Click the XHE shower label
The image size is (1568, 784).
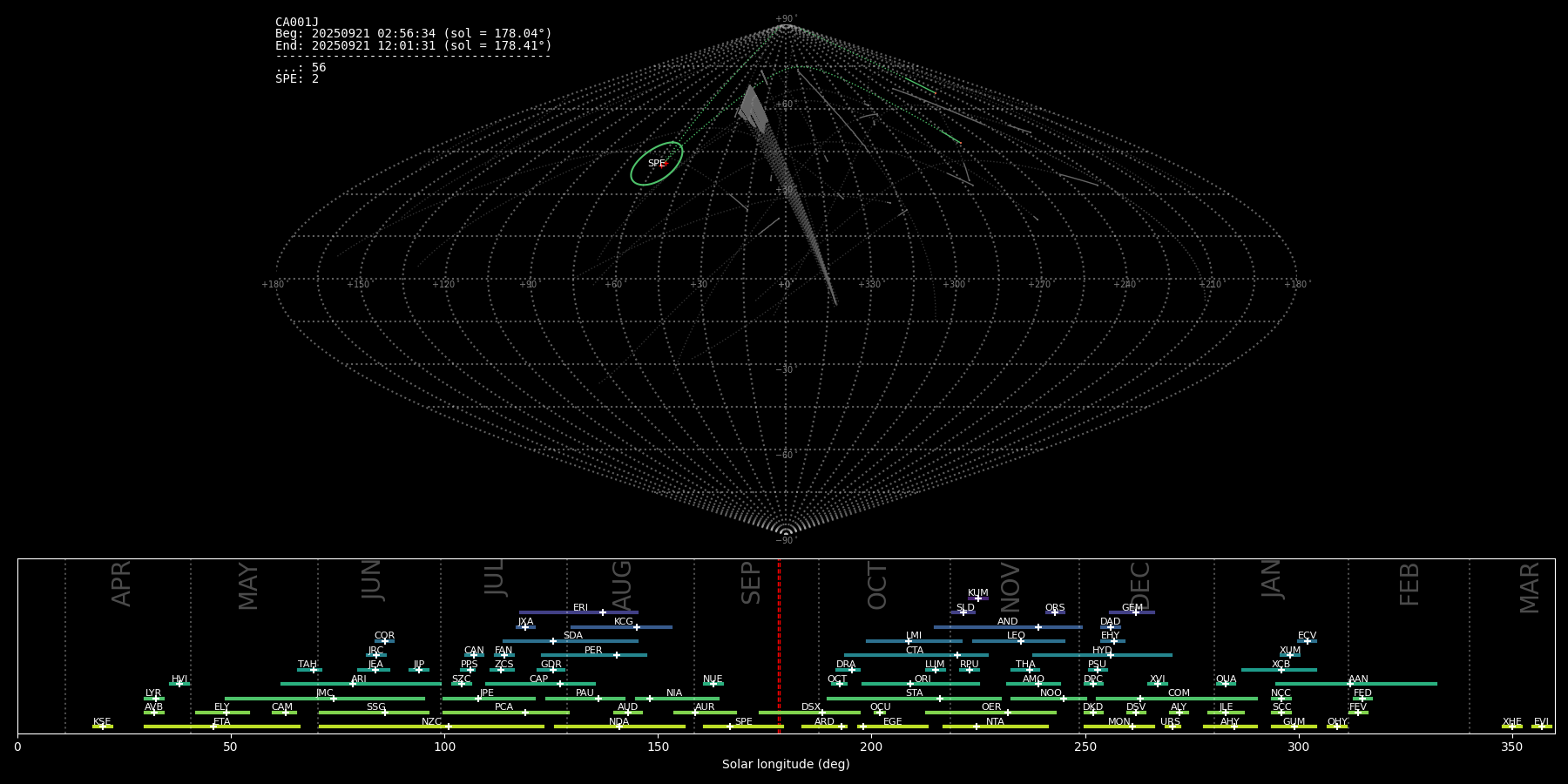[x=1511, y=721]
